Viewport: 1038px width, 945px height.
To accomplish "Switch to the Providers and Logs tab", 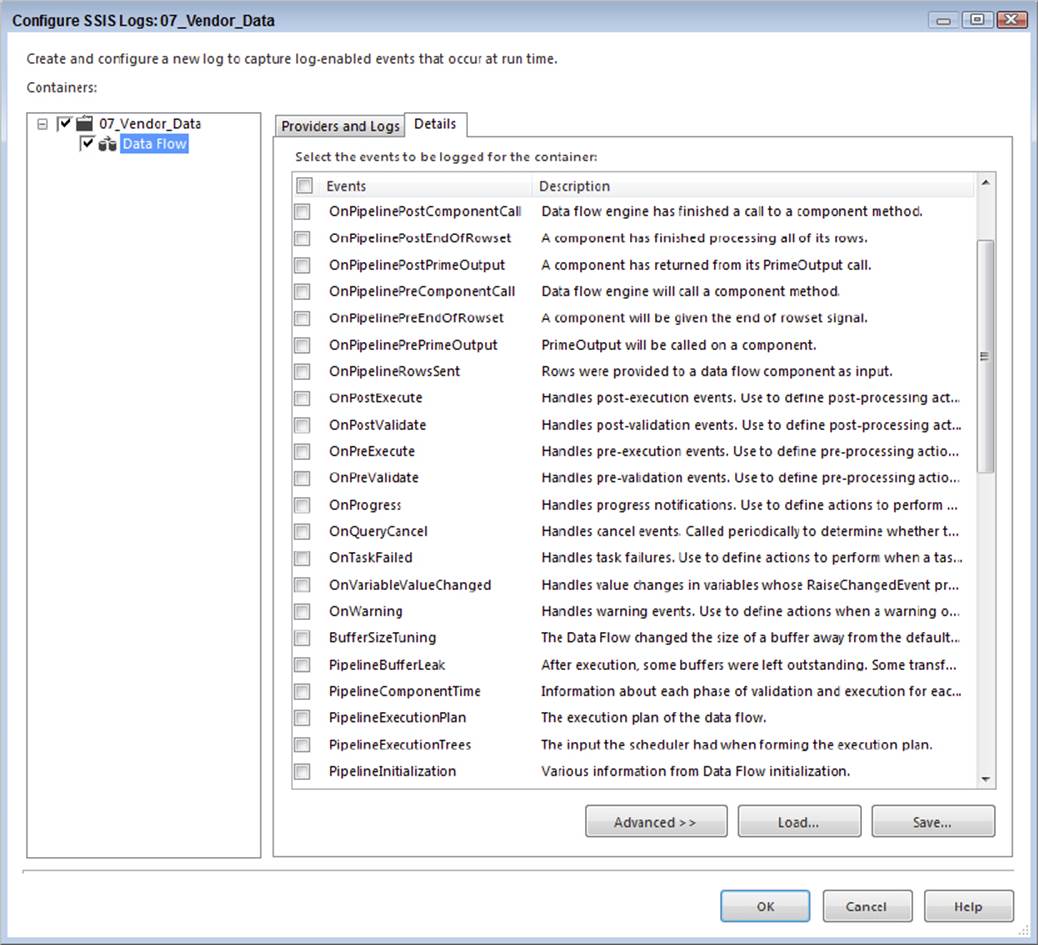I will coord(340,126).
